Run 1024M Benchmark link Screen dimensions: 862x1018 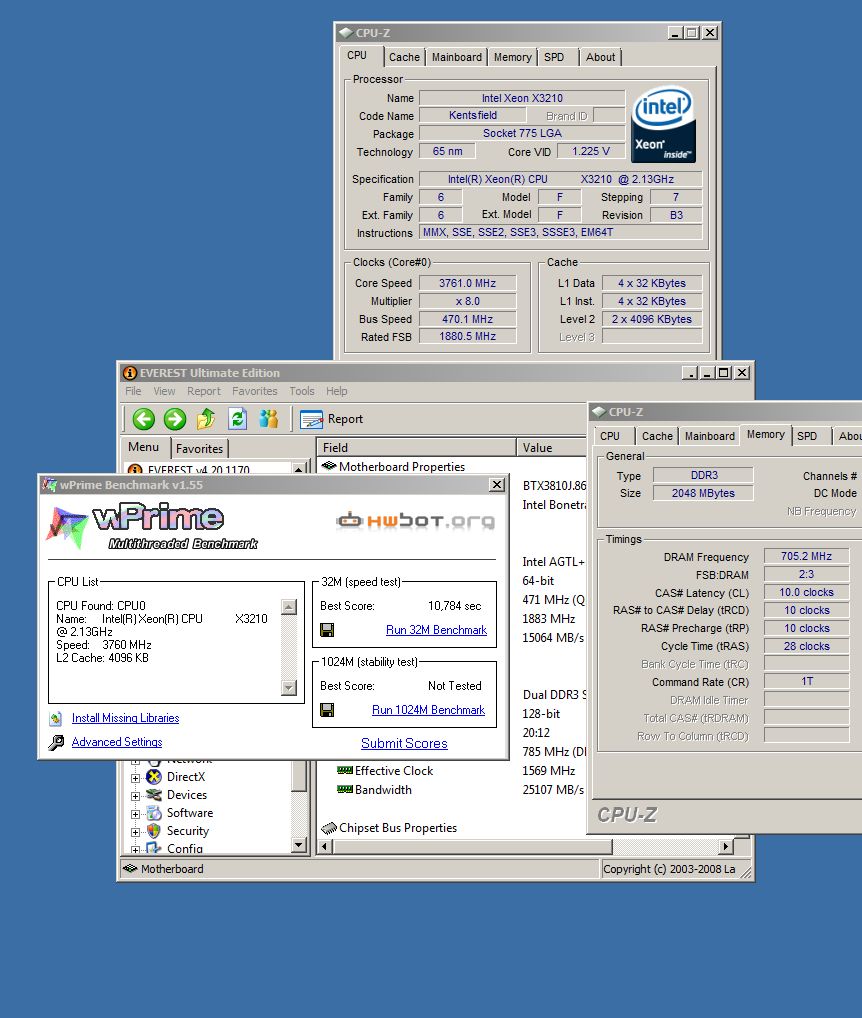pyautogui.click(x=428, y=710)
